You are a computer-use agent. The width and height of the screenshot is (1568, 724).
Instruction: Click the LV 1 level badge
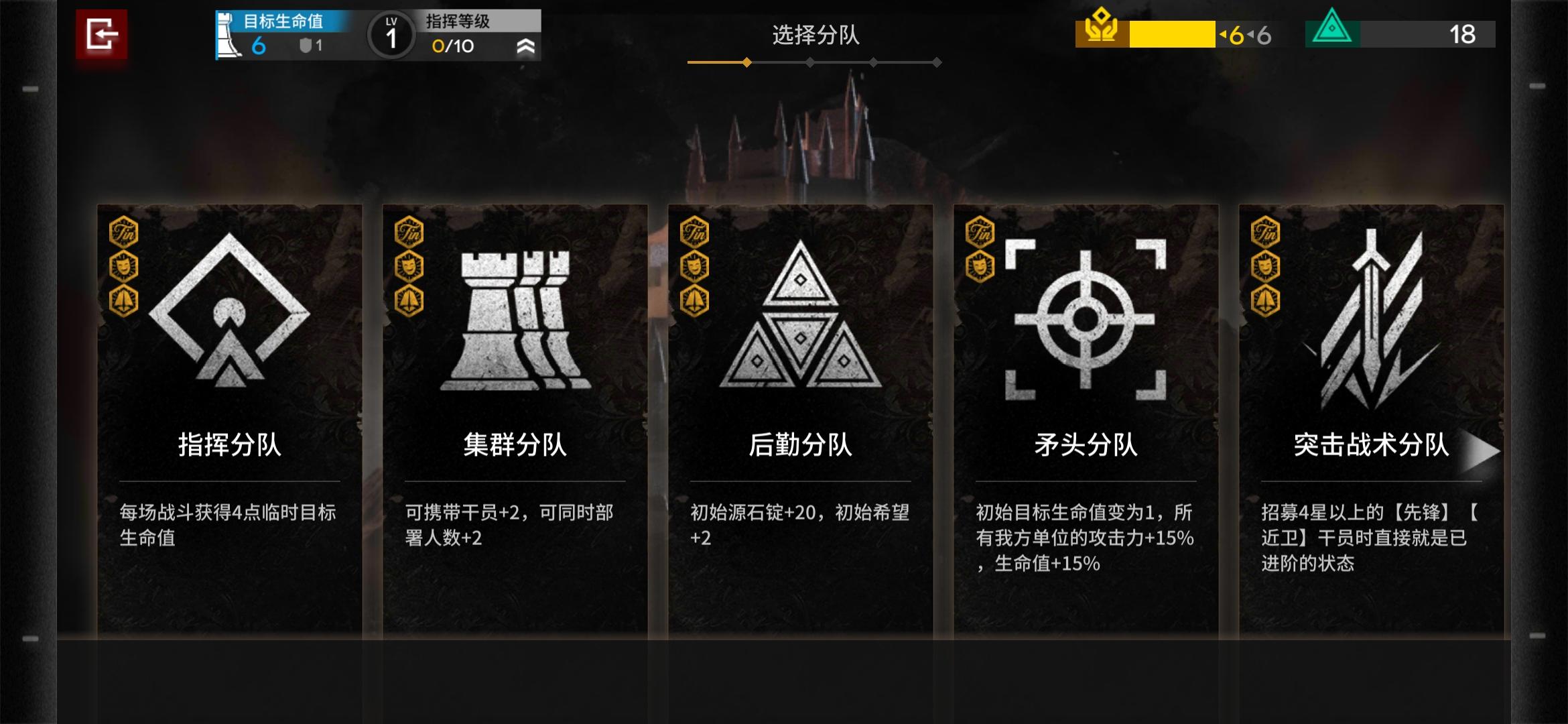[x=391, y=34]
